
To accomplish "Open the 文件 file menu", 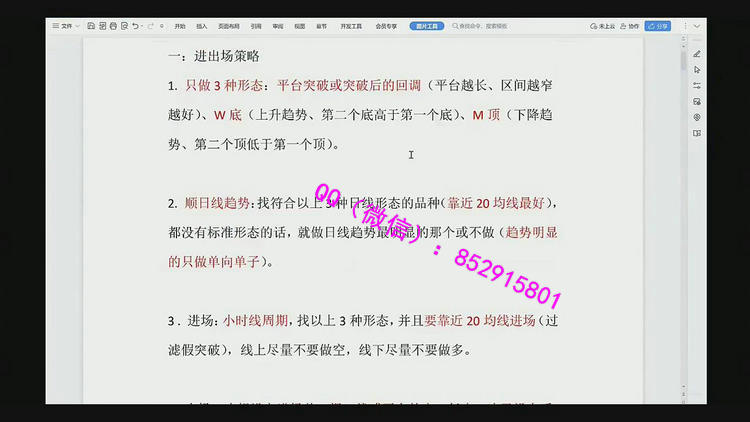I will (68, 25).
